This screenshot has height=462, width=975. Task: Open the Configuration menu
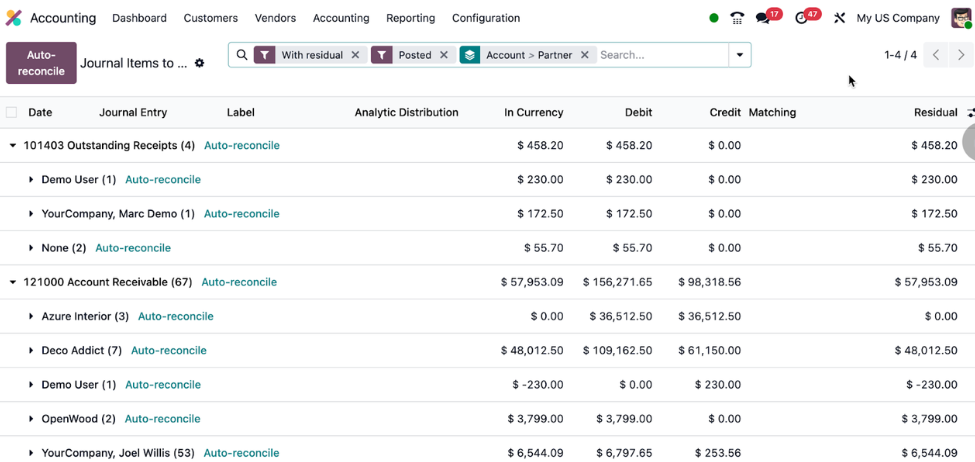point(486,18)
